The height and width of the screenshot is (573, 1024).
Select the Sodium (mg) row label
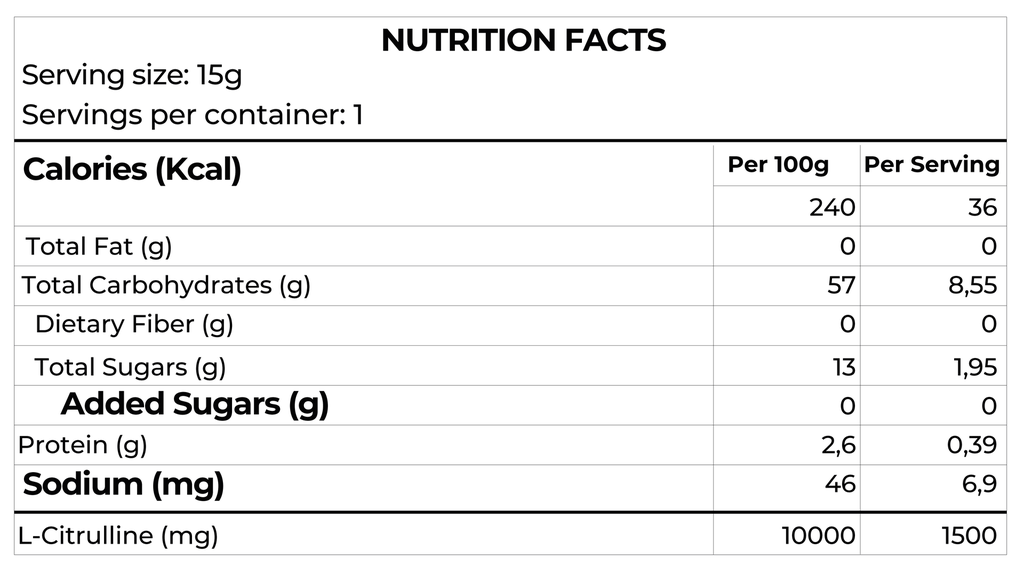(x=123, y=484)
